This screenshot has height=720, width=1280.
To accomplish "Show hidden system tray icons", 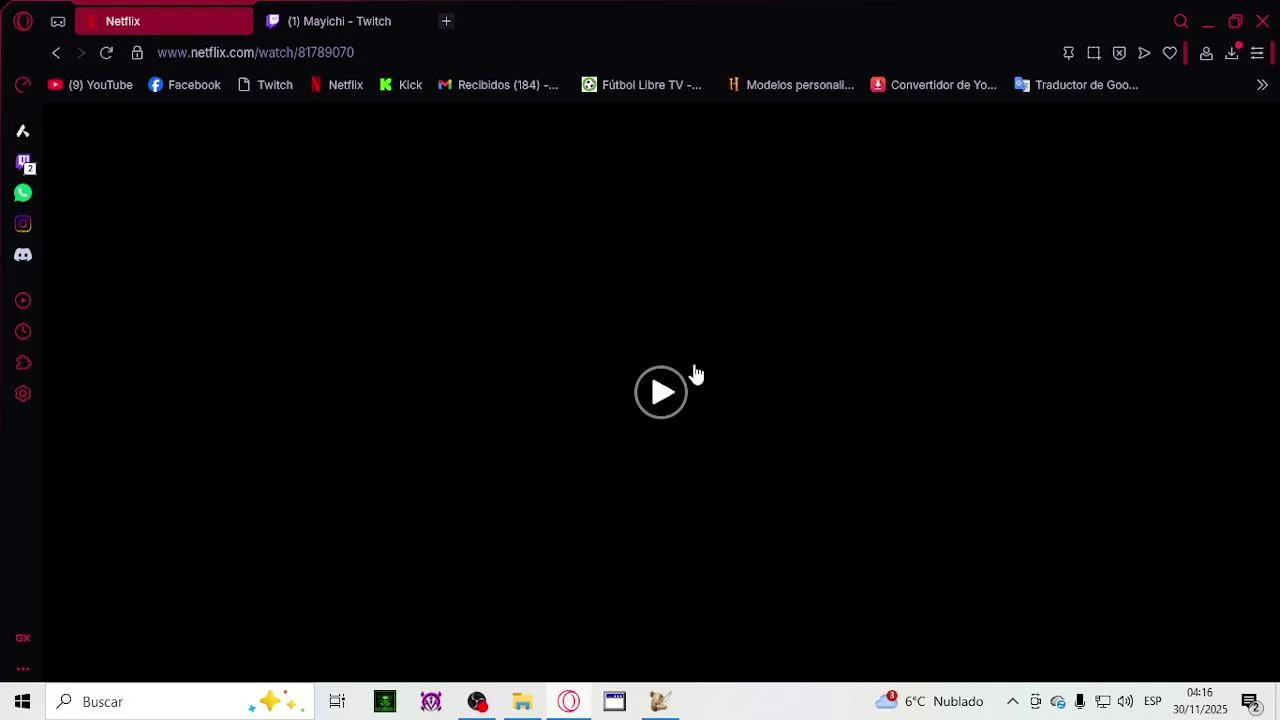I will click(x=1012, y=702).
